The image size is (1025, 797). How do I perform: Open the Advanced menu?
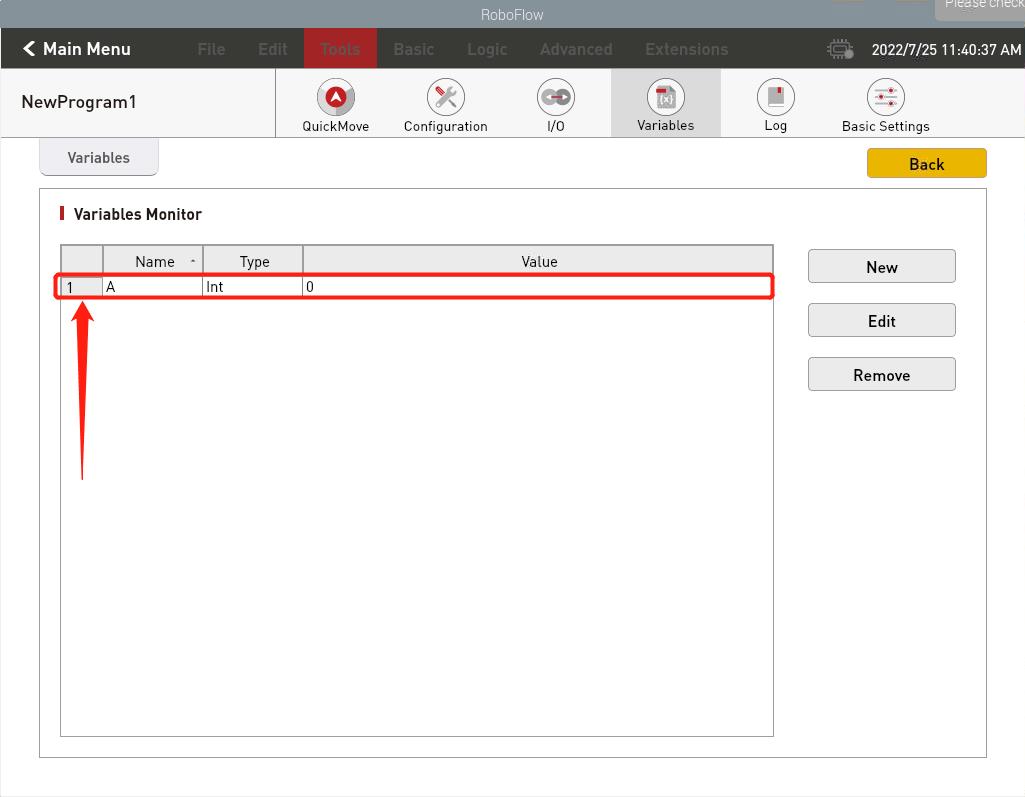576,49
